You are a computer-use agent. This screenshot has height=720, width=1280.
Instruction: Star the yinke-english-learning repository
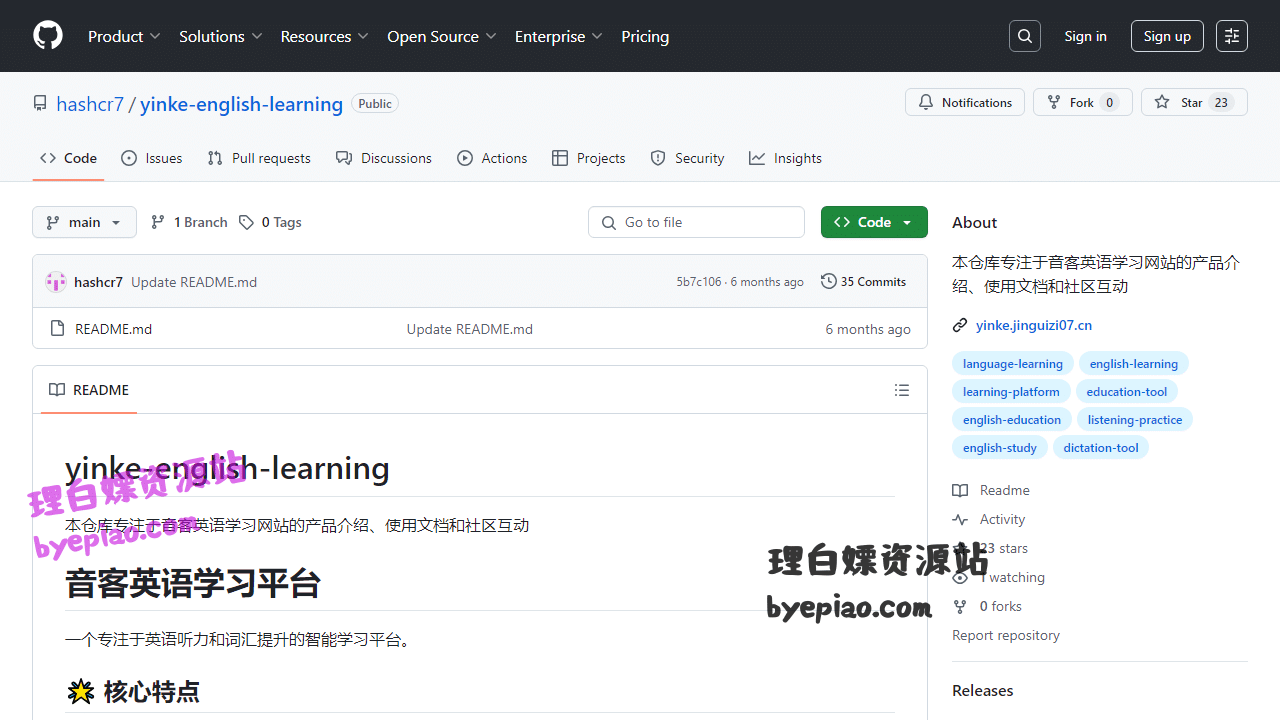tap(1194, 102)
